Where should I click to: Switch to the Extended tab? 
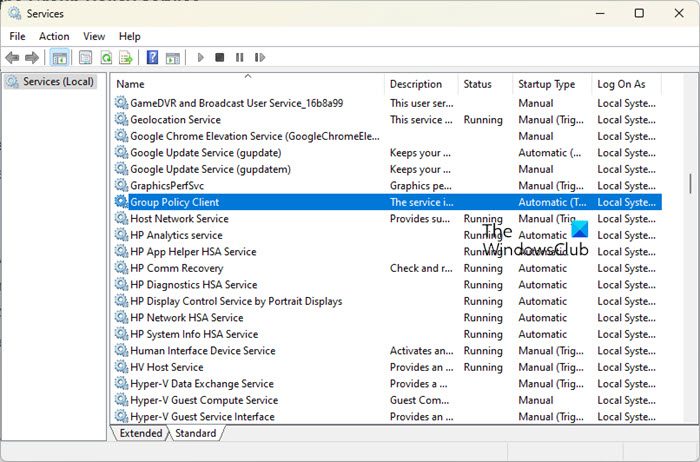point(141,433)
